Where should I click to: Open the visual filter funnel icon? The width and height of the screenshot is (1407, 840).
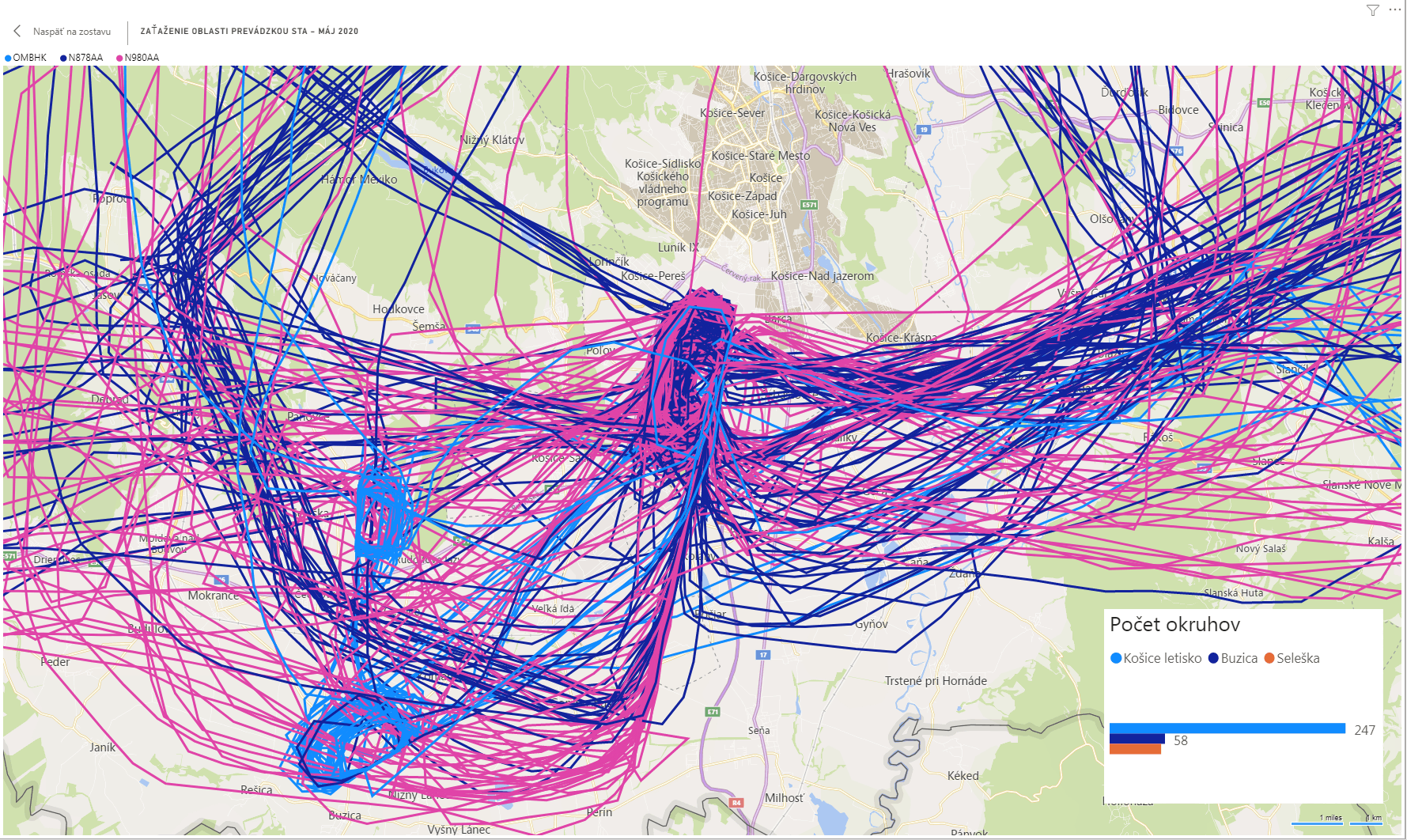pos(1373,10)
